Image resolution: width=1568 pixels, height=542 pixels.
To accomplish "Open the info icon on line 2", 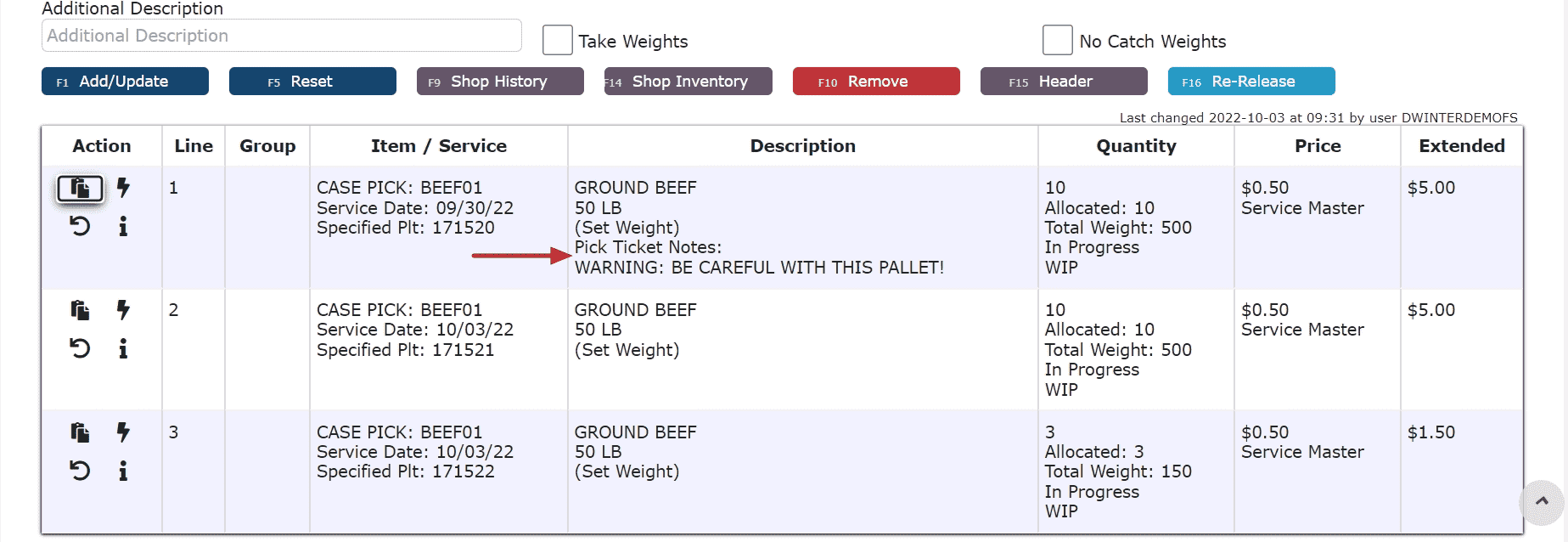I will click(x=123, y=348).
